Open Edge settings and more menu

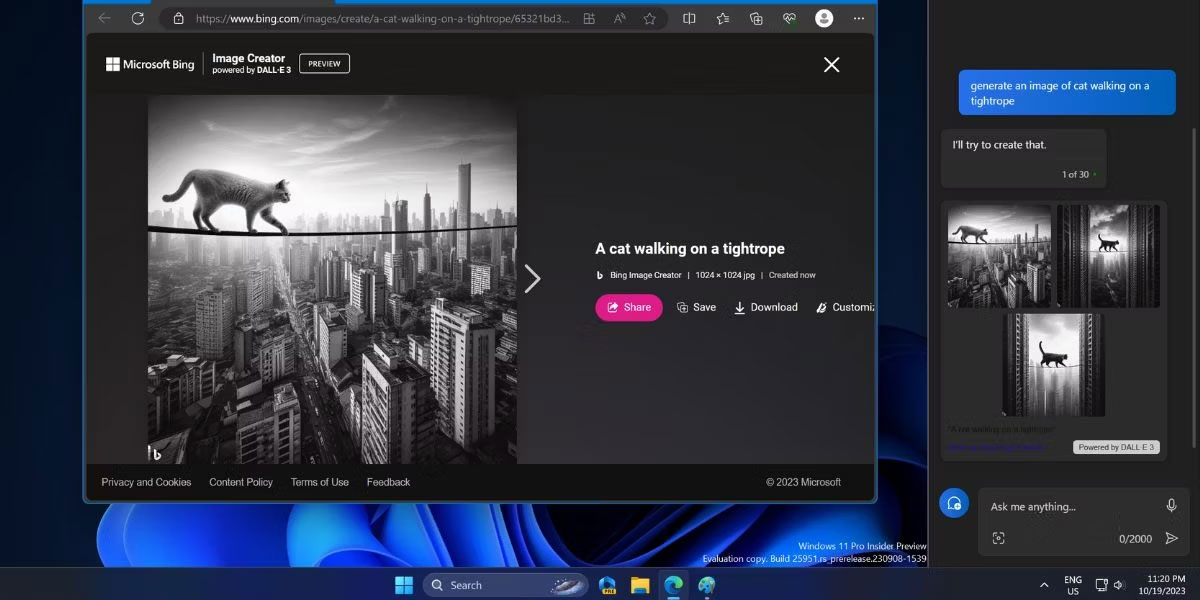[858, 18]
